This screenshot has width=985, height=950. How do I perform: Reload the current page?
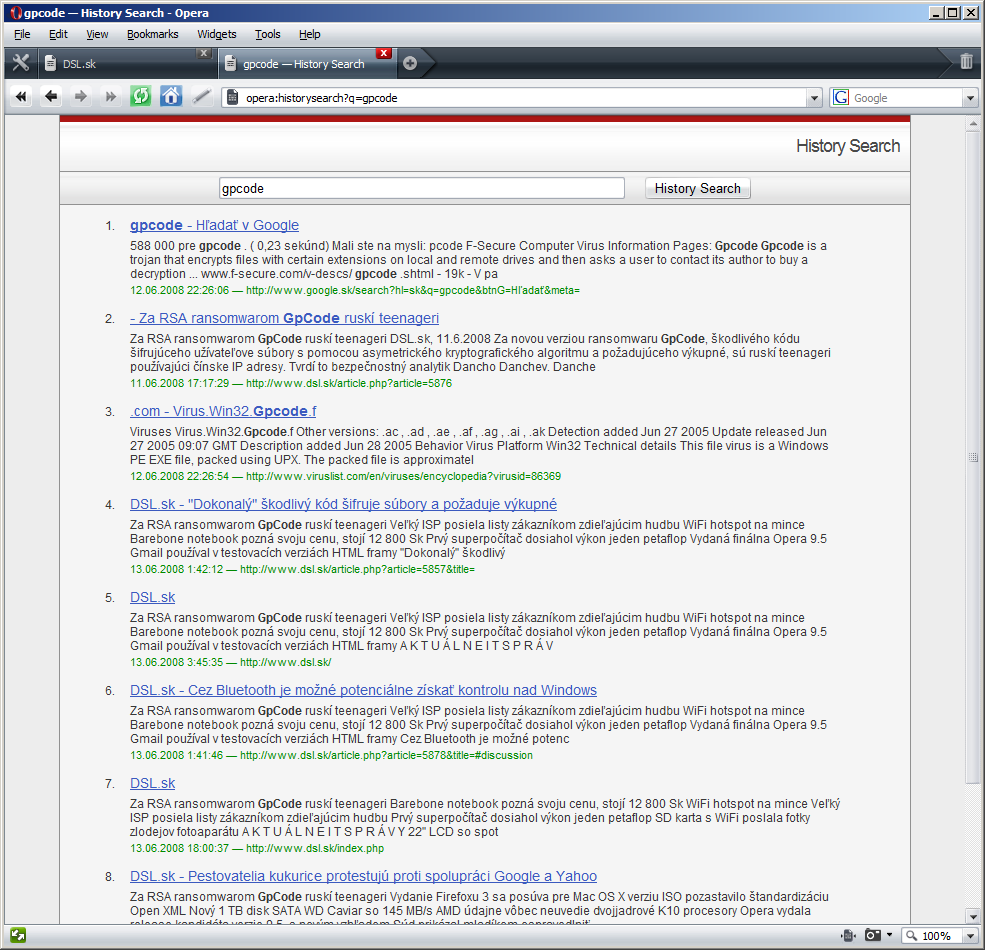click(140, 97)
